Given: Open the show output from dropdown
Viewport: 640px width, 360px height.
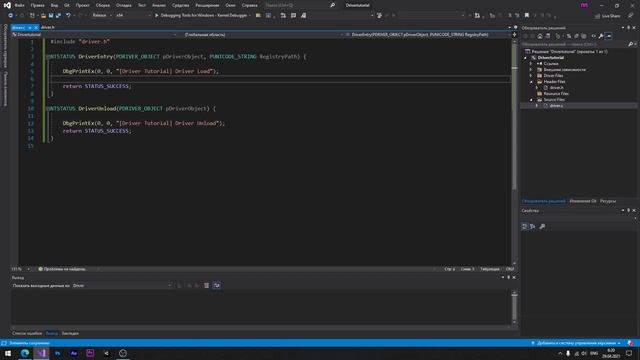Looking at the screenshot, I should [122, 286].
